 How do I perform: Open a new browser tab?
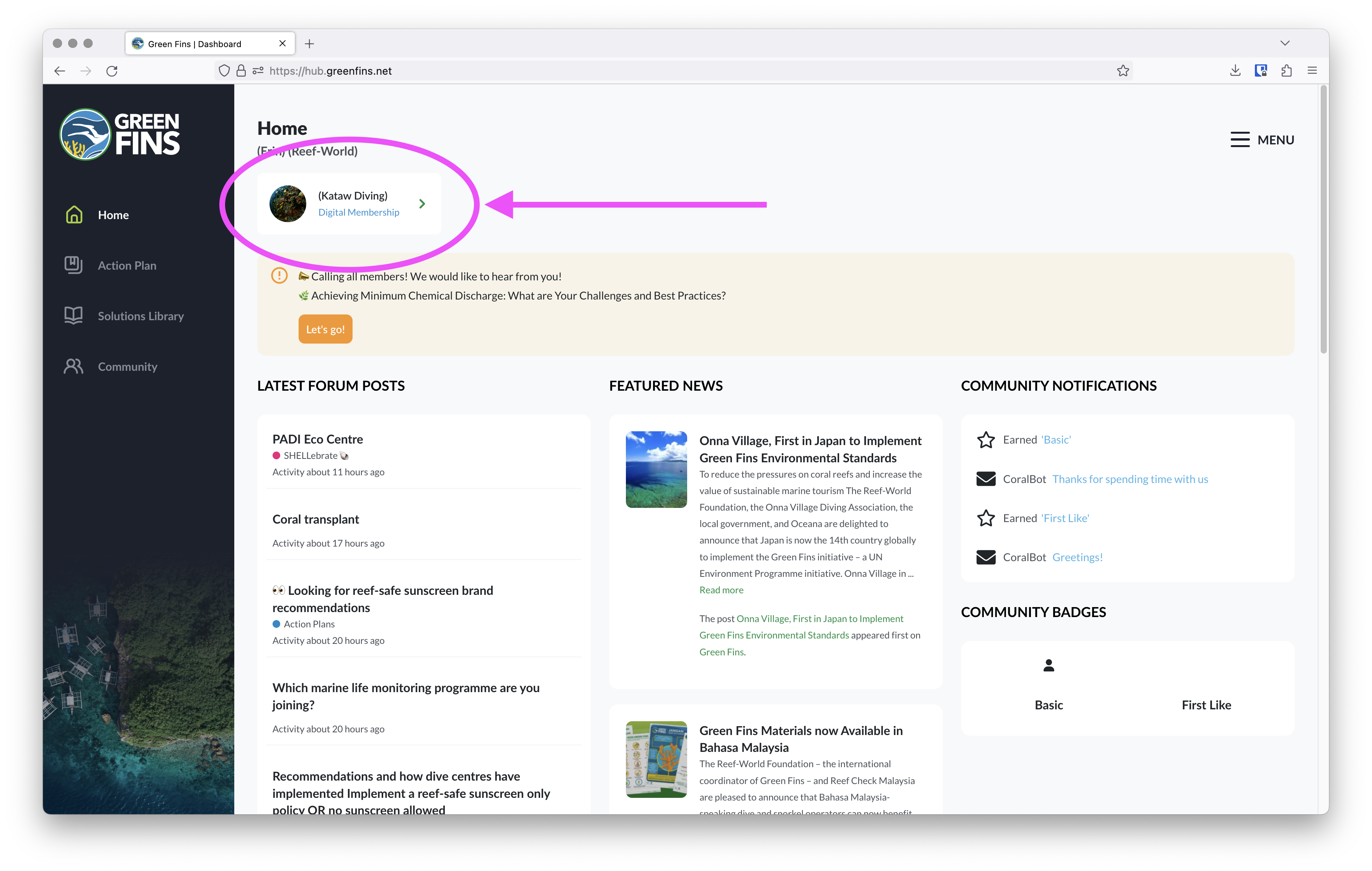(x=309, y=44)
